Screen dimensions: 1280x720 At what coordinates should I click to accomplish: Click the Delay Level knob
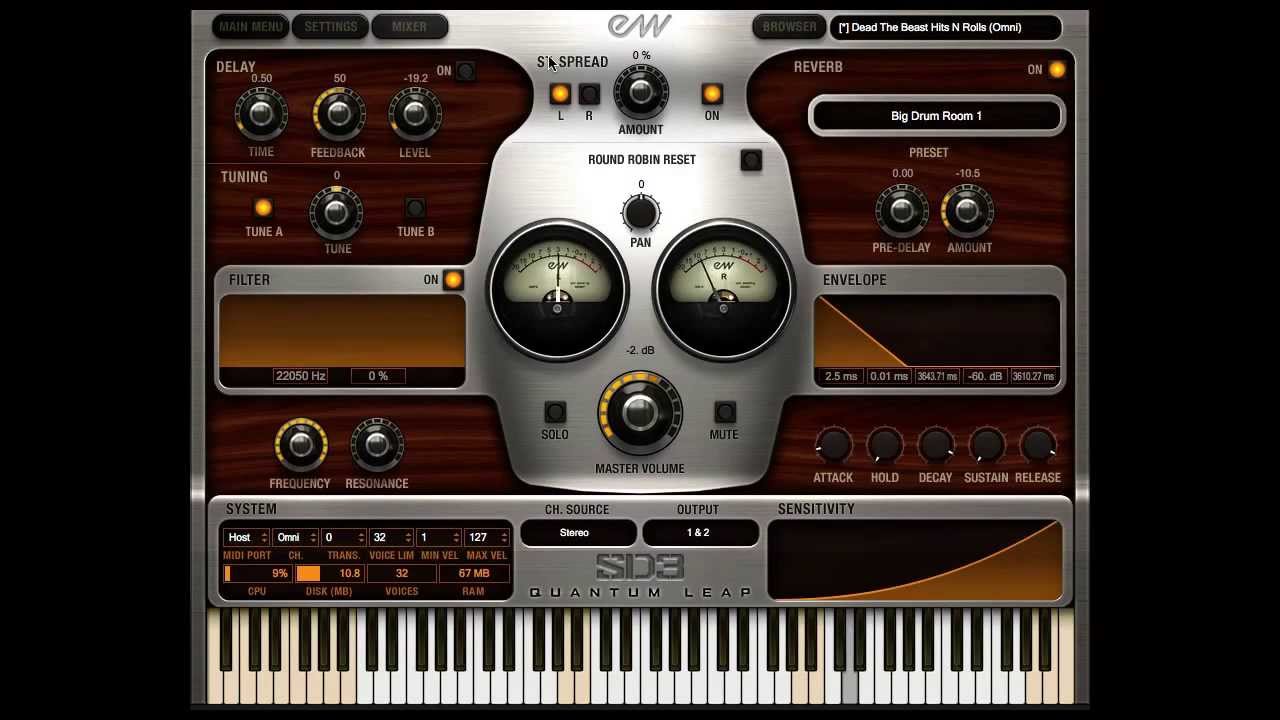tap(415, 114)
